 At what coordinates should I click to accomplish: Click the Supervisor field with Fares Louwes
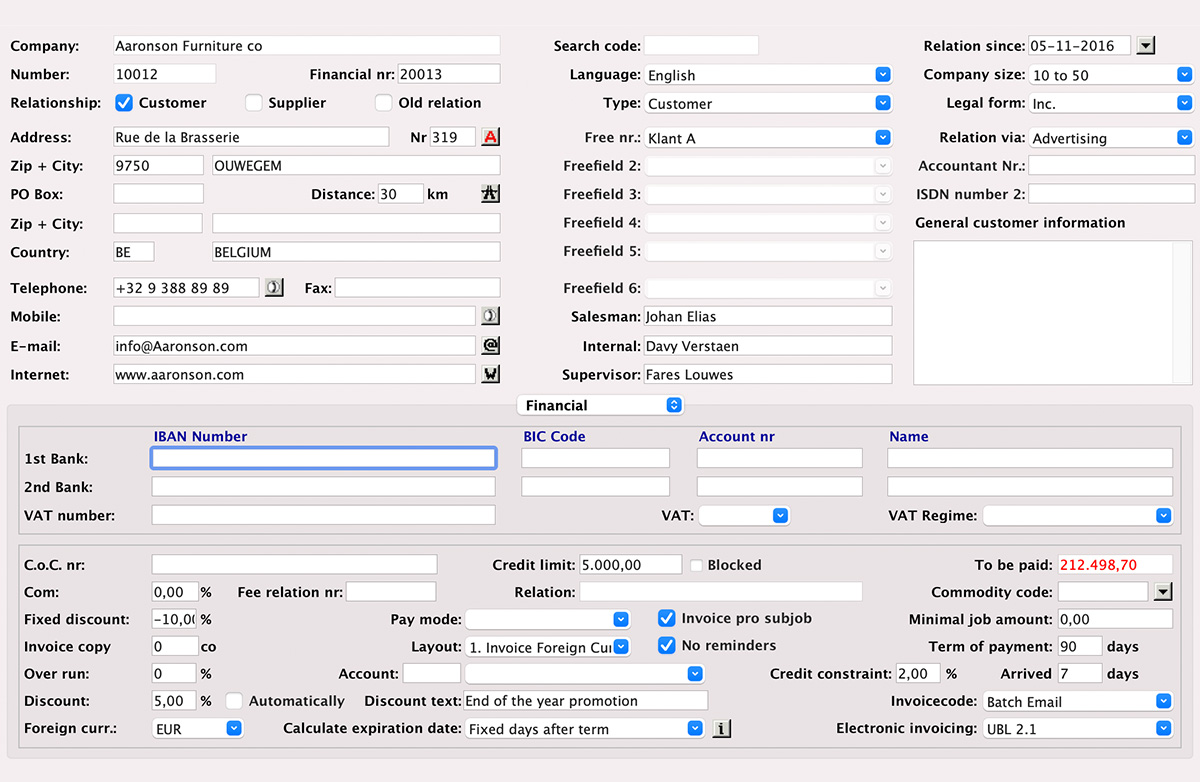[768, 374]
